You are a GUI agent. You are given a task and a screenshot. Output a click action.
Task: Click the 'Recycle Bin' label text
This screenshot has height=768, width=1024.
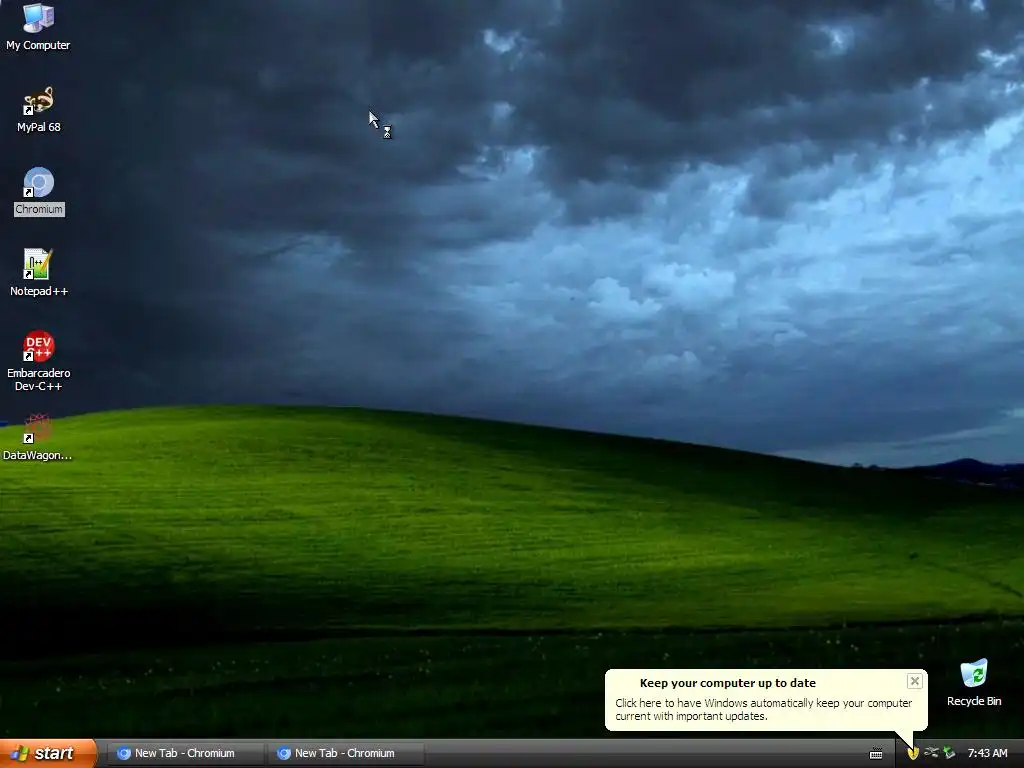coord(974,701)
